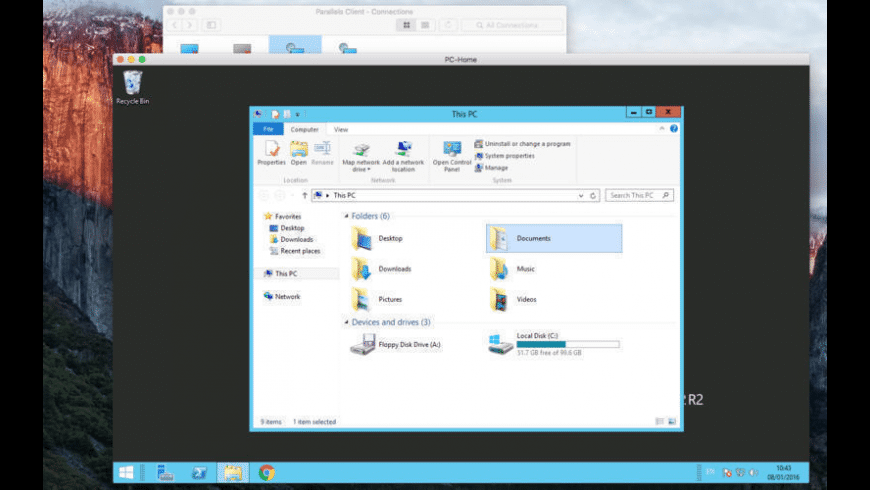Open the address bar history dropdown
The width and height of the screenshot is (870, 490).
click(x=581, y=195)
